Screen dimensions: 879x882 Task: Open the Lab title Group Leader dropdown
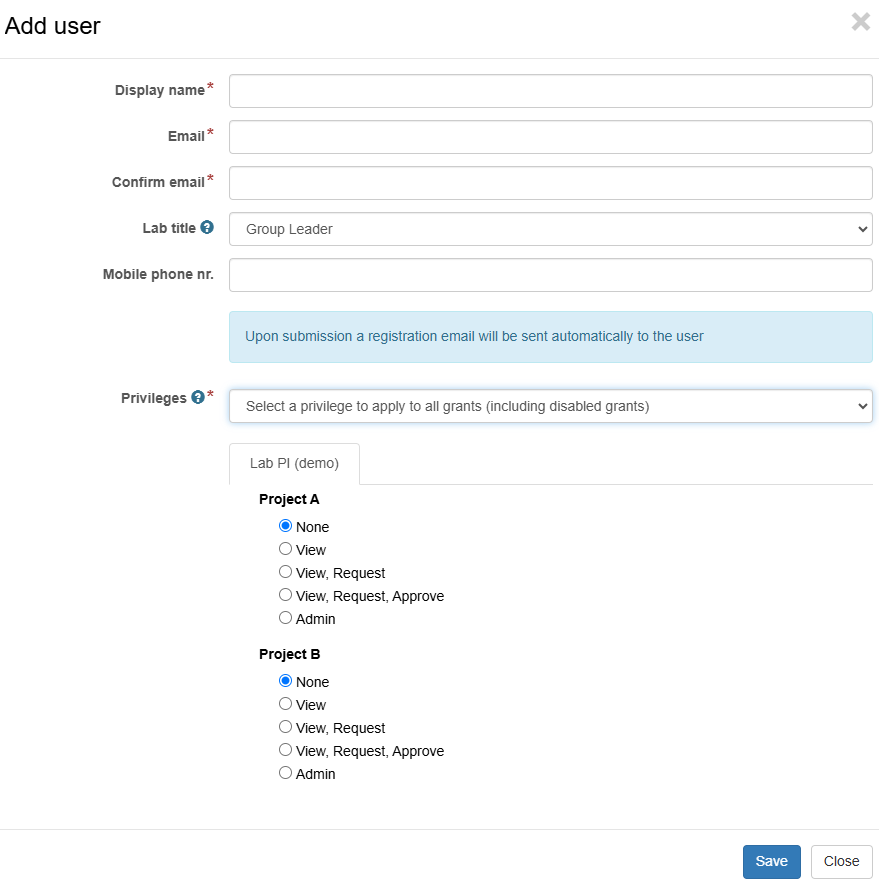(x=551, y=229)
